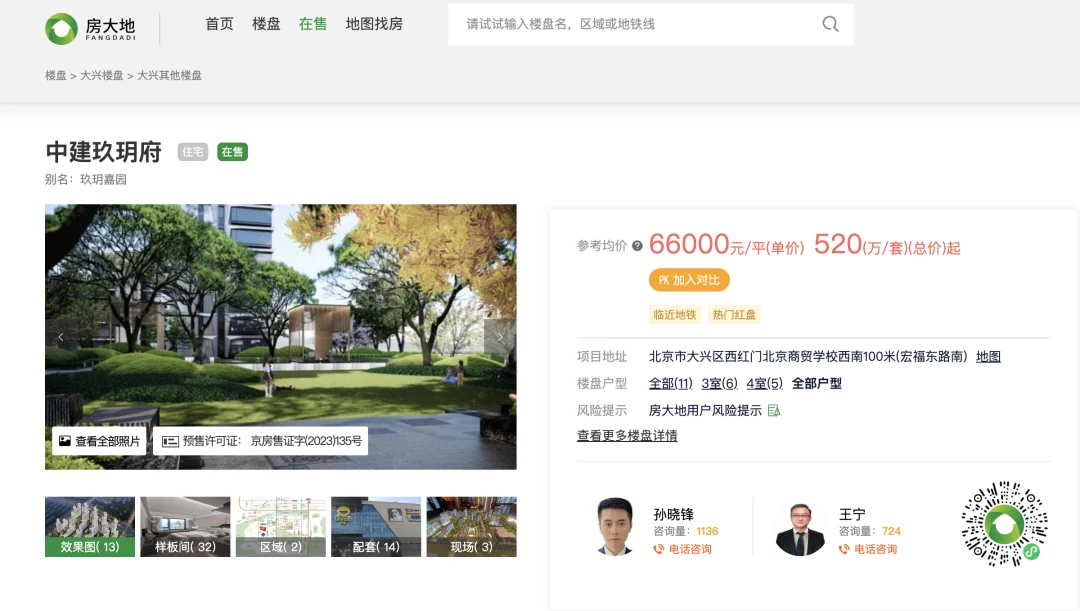Click the PK 加入对比 button

click(x=688, y=280)
